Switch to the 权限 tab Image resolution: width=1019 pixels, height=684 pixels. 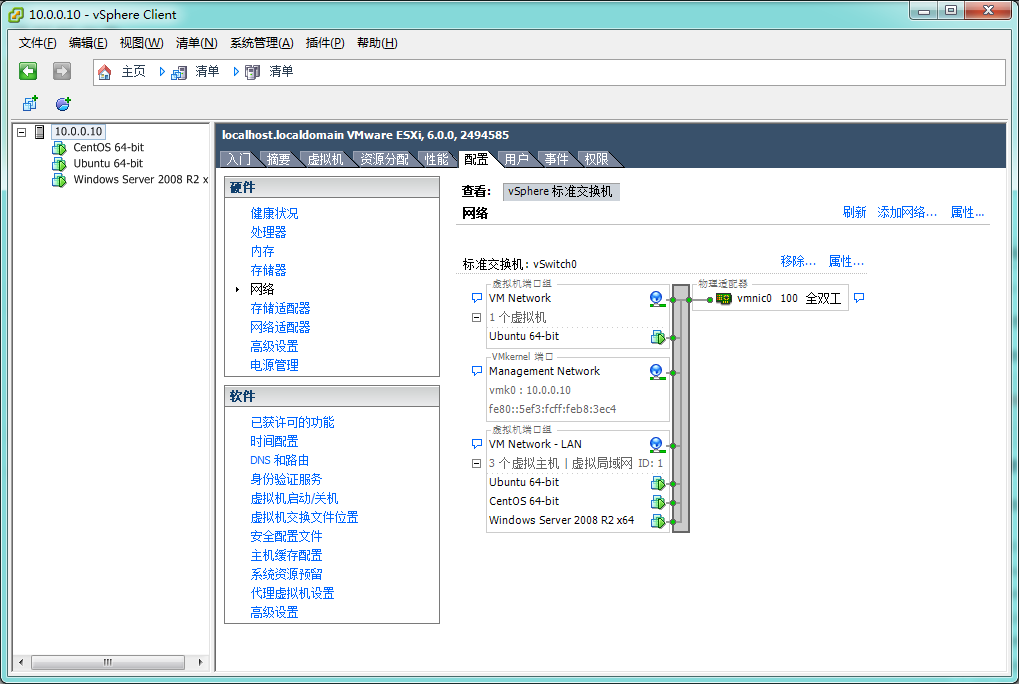tap(597, 159)
